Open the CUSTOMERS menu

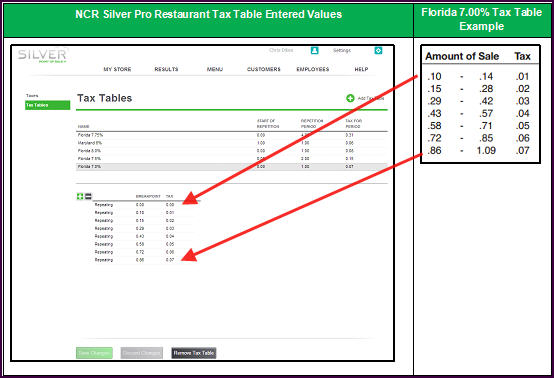[264, 69]
